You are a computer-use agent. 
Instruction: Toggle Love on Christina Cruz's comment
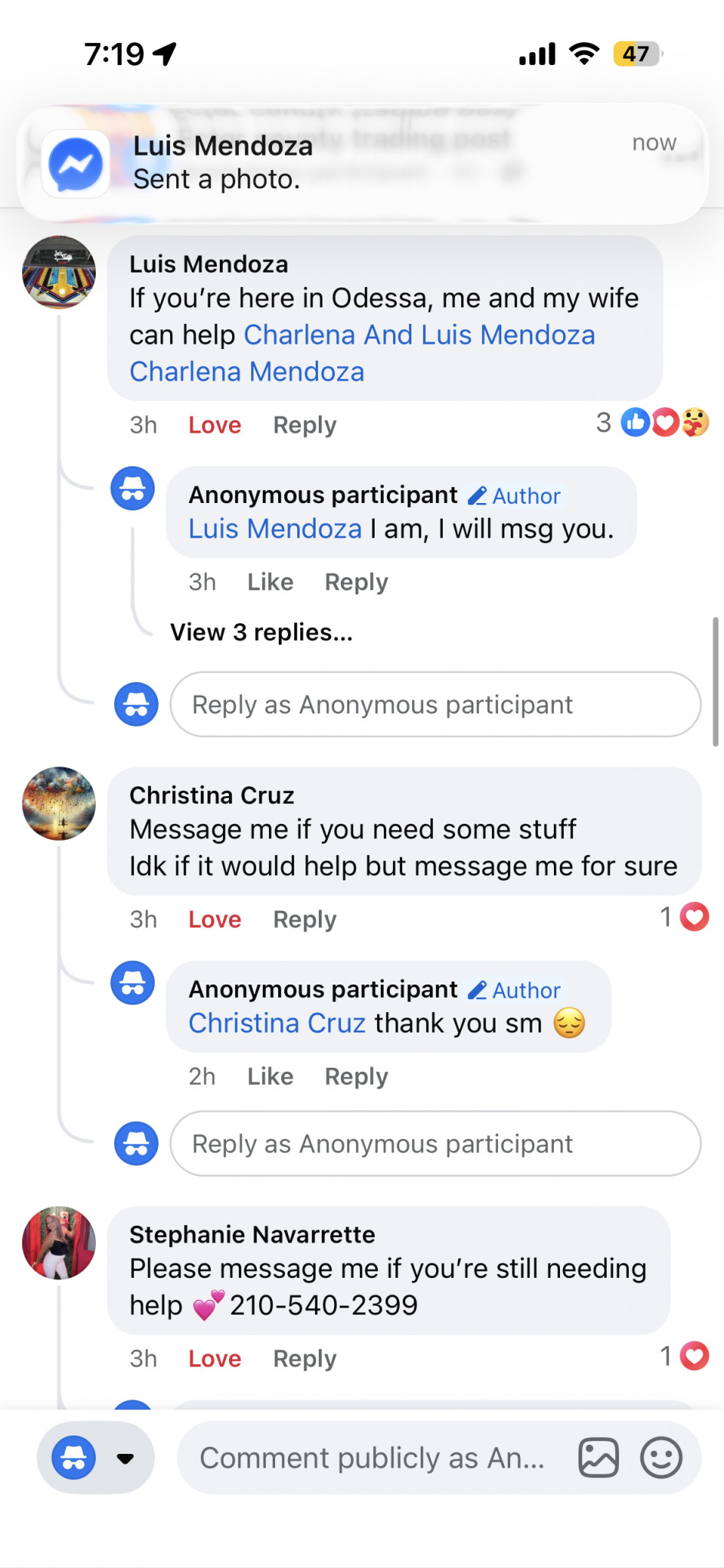[x=215, y=920]
